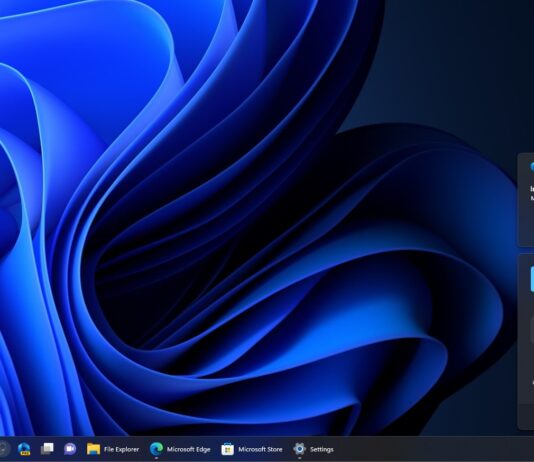Open the Settings taskbar button

pos(313,449)
